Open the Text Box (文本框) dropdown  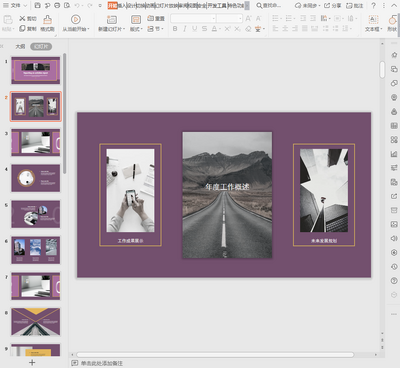tap(373, 29)
